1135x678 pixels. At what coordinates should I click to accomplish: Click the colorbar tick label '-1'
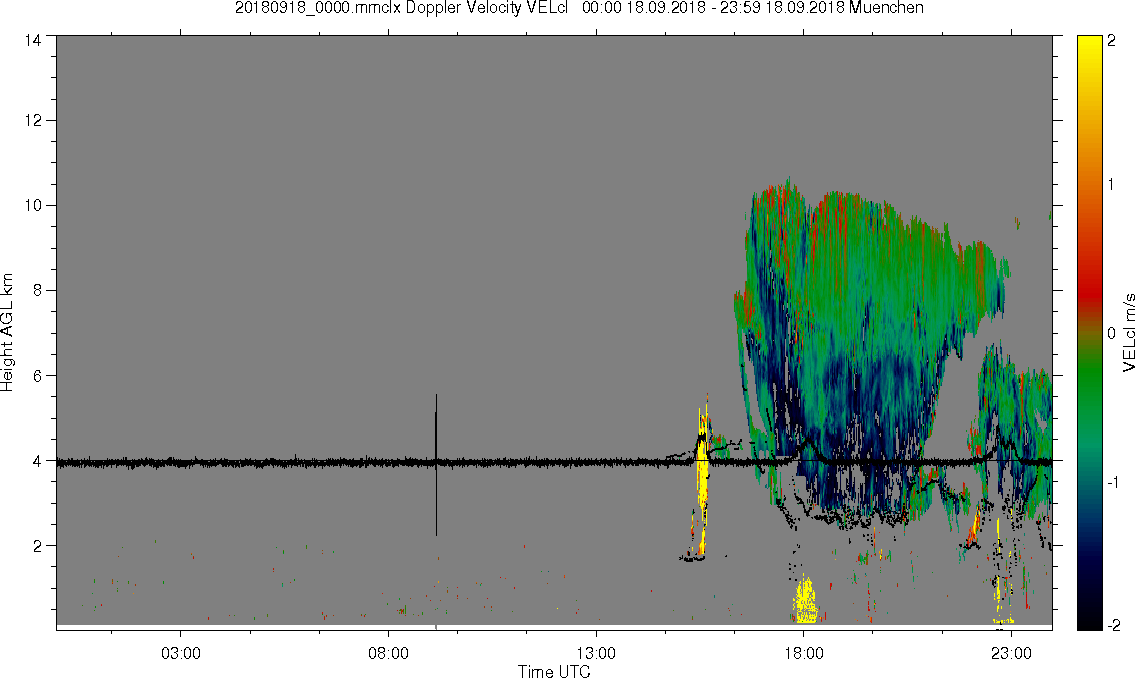1113,482
